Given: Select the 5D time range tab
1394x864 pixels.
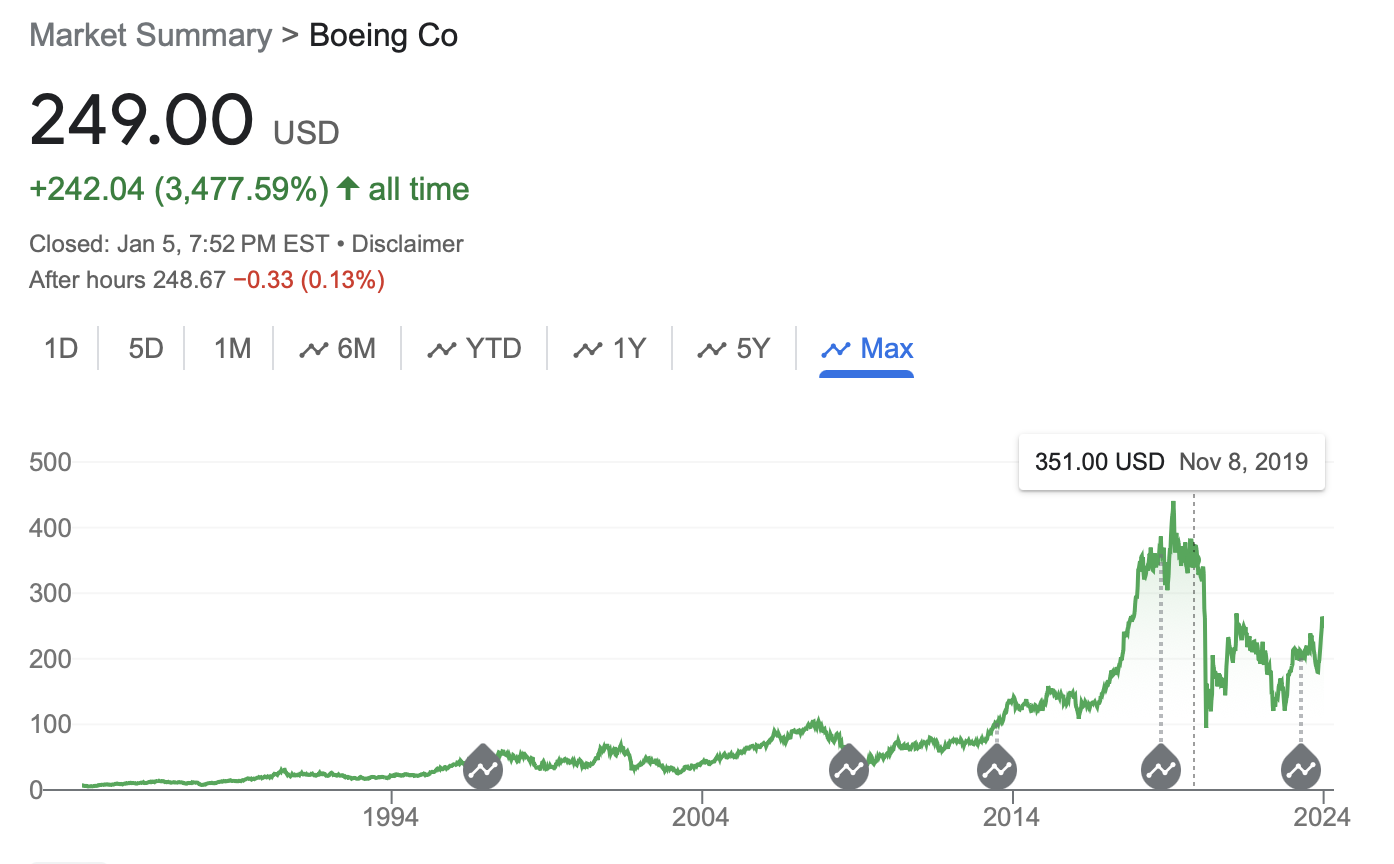Looking at the screenshot, I should point(146,349).
